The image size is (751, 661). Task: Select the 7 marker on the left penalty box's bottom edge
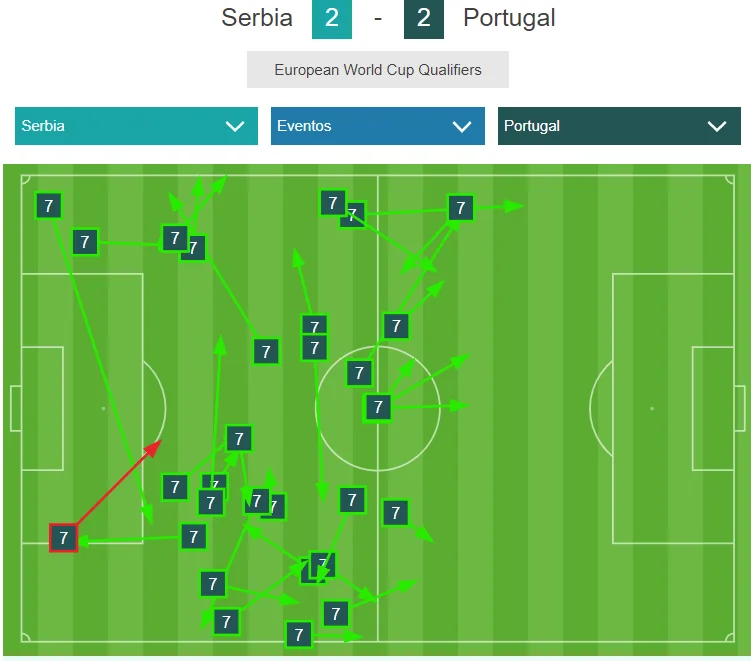[193, 537]
